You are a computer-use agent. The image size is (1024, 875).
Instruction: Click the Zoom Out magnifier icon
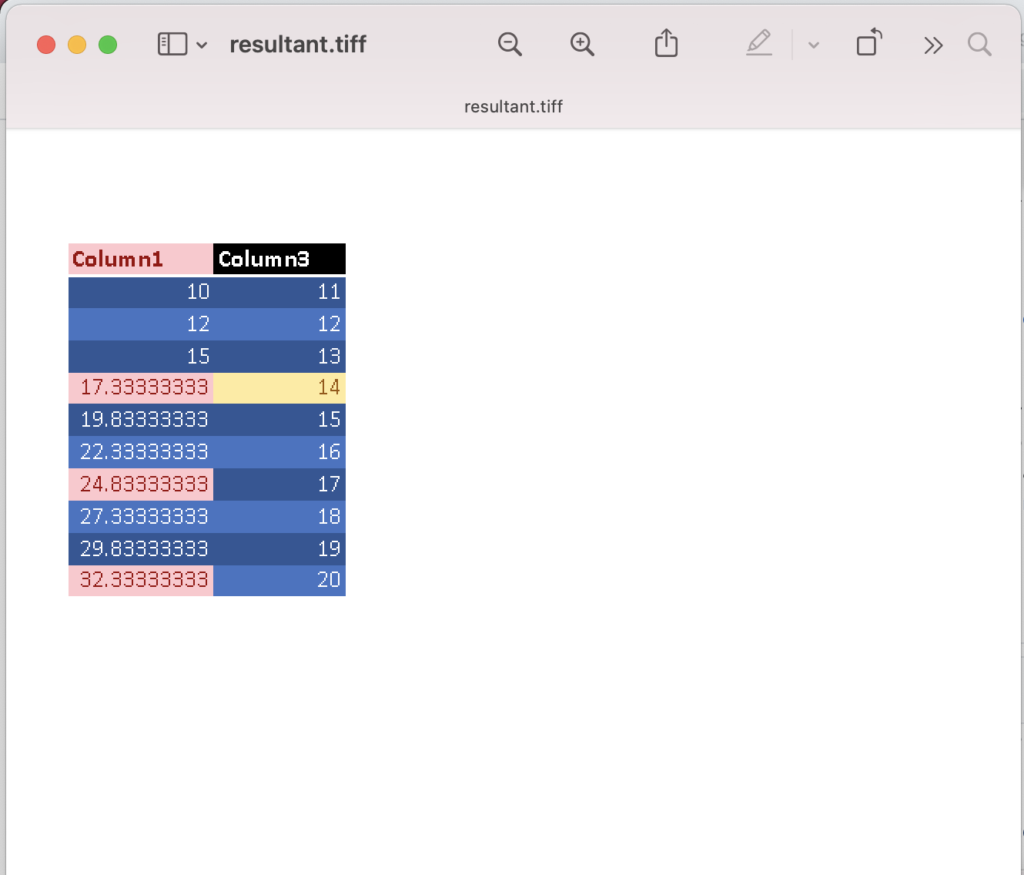[x=509, y=44]
